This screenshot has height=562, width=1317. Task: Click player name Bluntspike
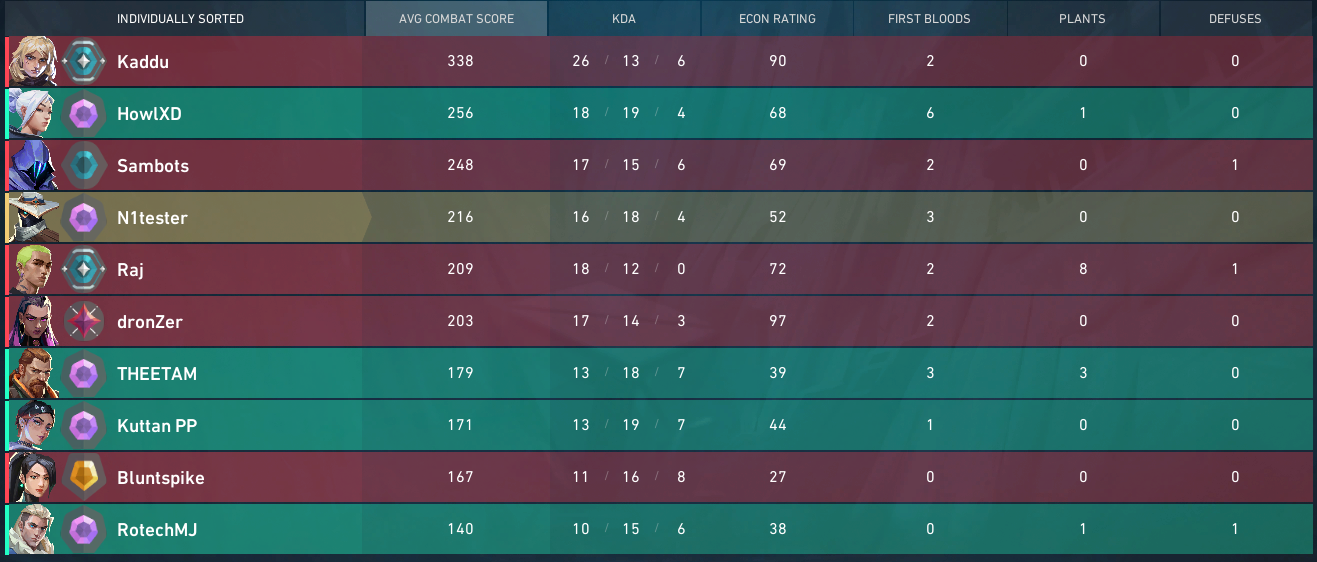click(161, 478)
